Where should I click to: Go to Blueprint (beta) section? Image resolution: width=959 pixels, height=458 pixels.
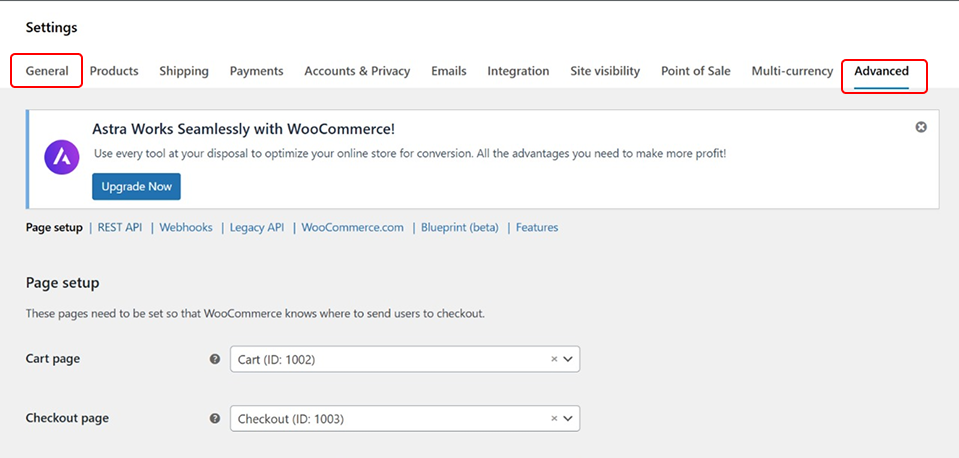coord(459,228)
